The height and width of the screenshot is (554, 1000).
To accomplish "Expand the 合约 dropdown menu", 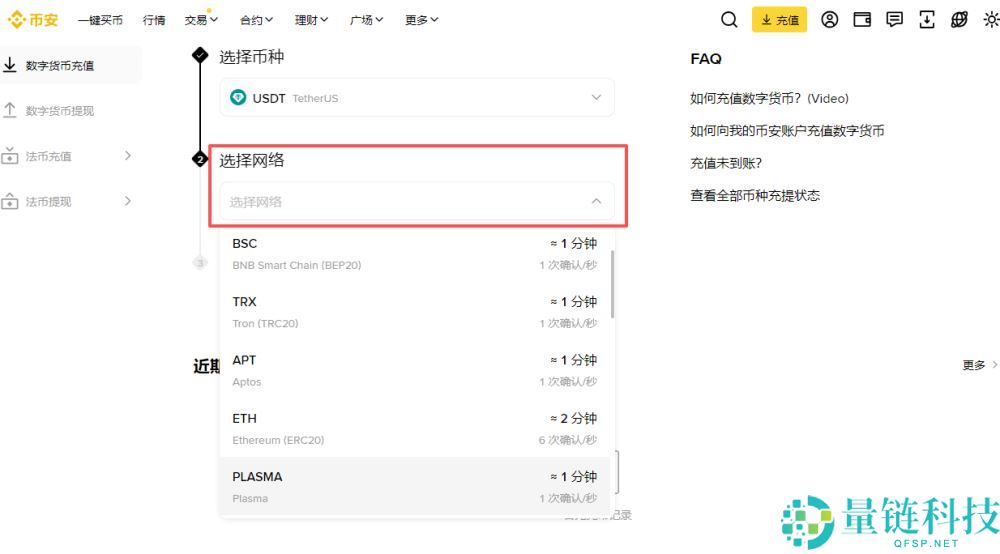I will [256, 20].
